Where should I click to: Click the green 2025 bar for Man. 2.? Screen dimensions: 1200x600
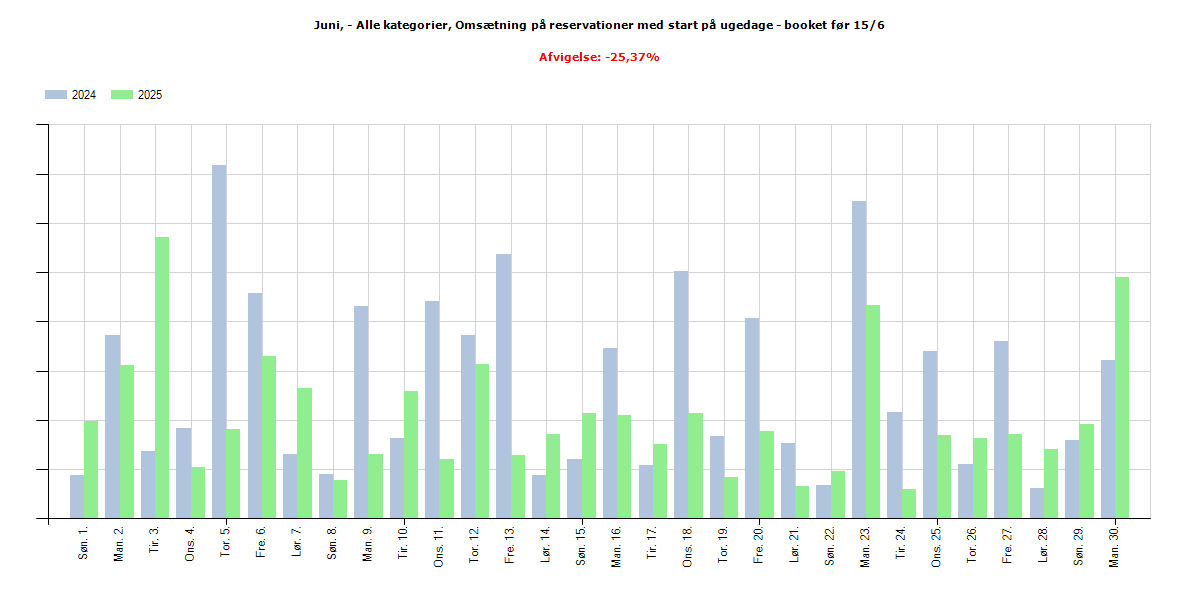126,442
